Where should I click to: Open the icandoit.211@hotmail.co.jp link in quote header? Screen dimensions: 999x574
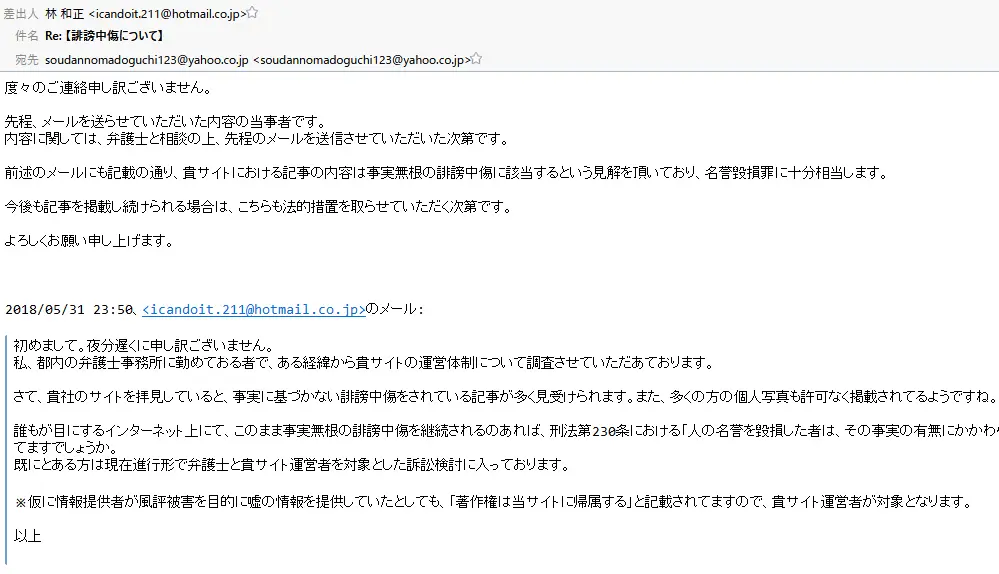pyautogui.click(x=254, y=309)
